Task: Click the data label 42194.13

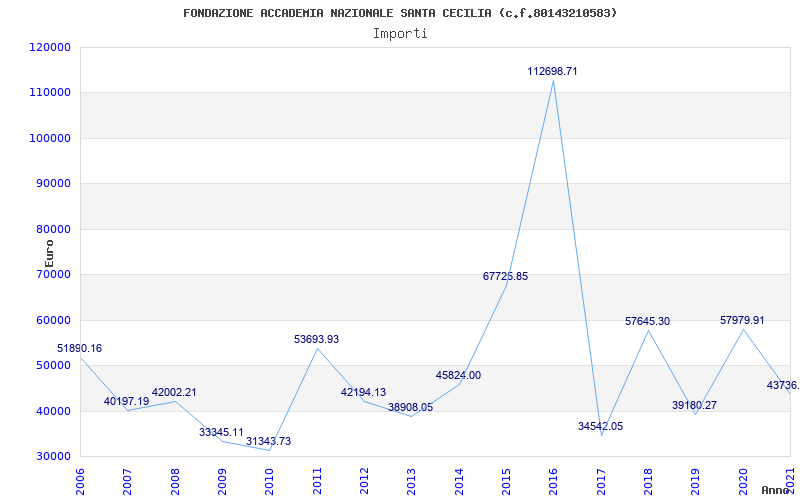Action: [363, 393]
